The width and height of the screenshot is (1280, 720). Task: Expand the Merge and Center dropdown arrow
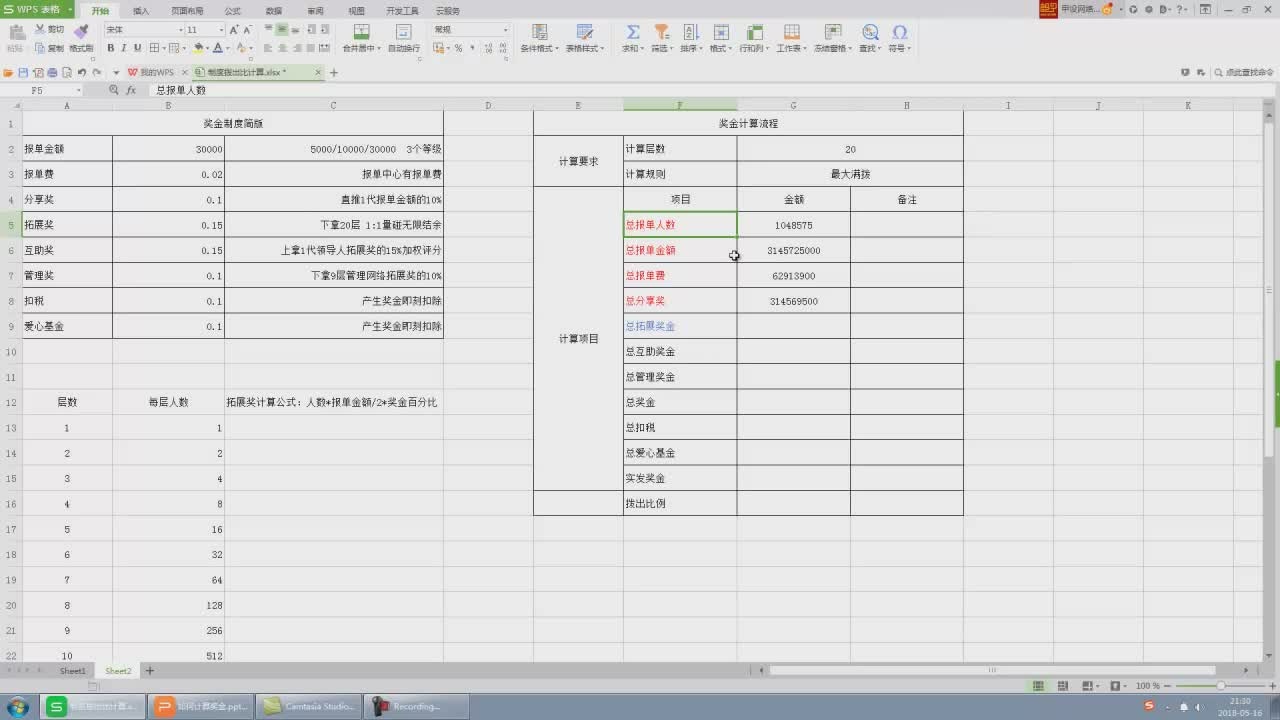pos(377,48)
